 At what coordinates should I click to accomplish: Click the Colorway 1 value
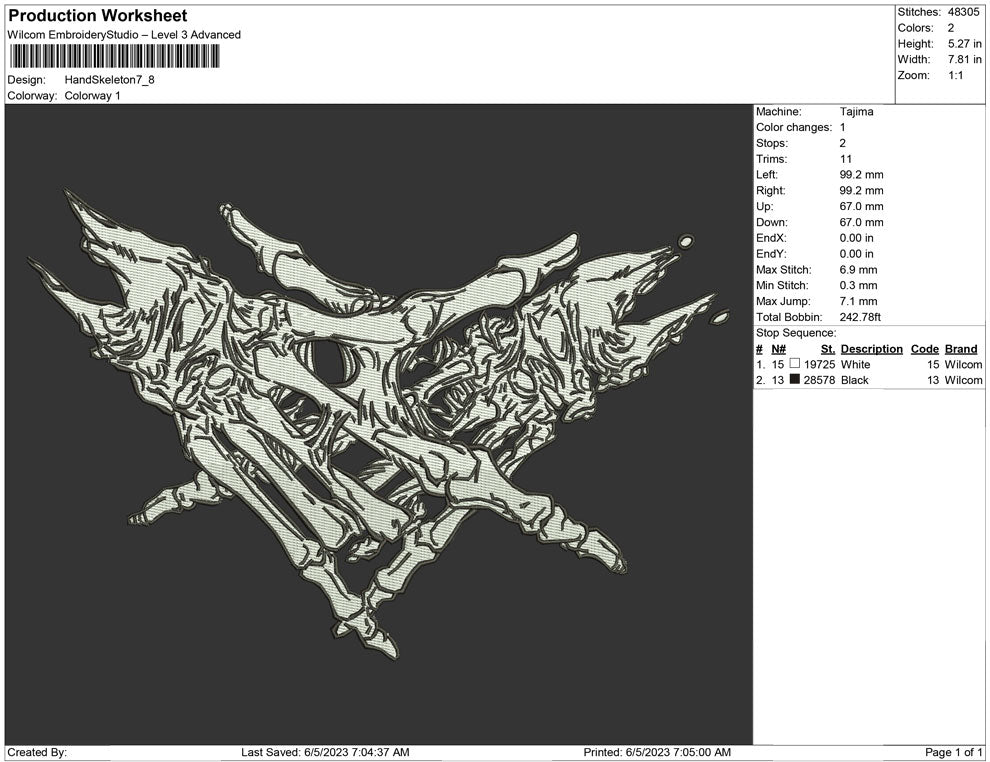(92, 96)
